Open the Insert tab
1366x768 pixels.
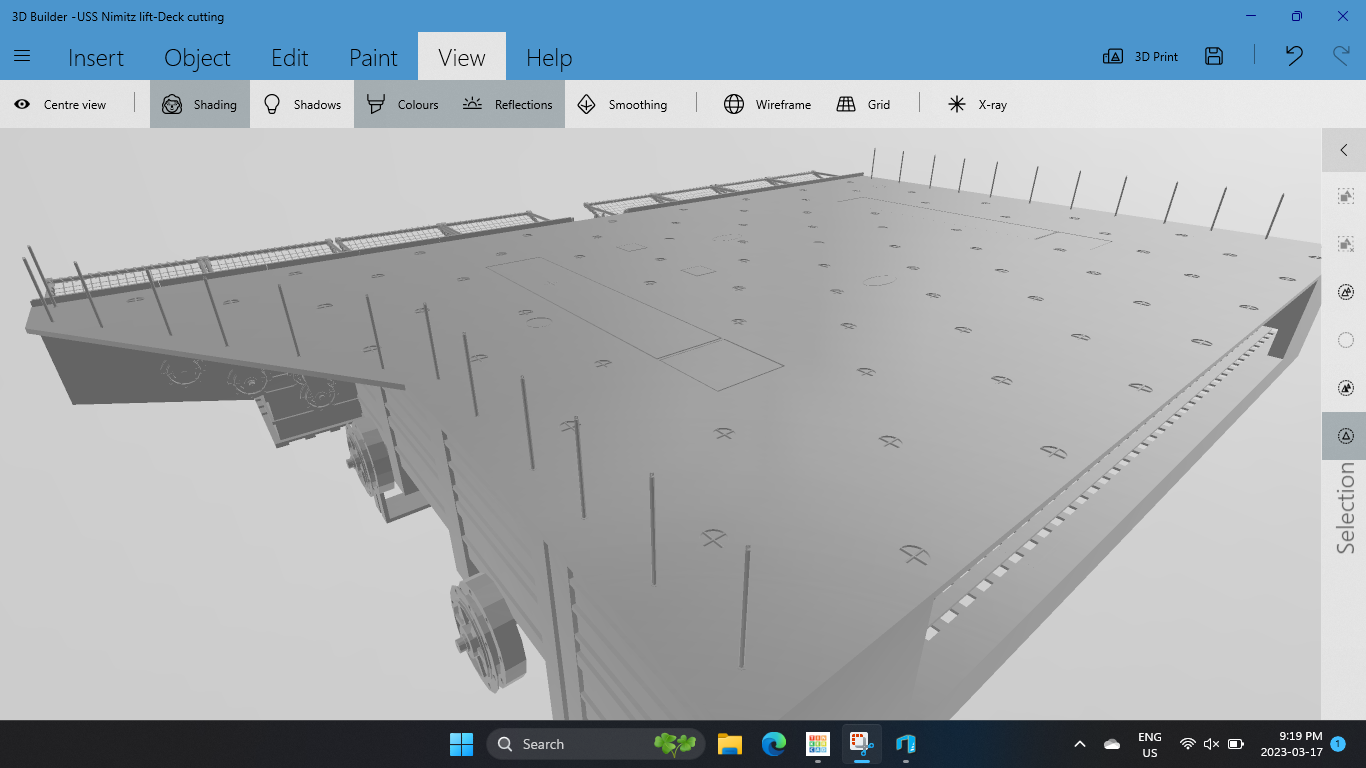(x=96, y=58)
